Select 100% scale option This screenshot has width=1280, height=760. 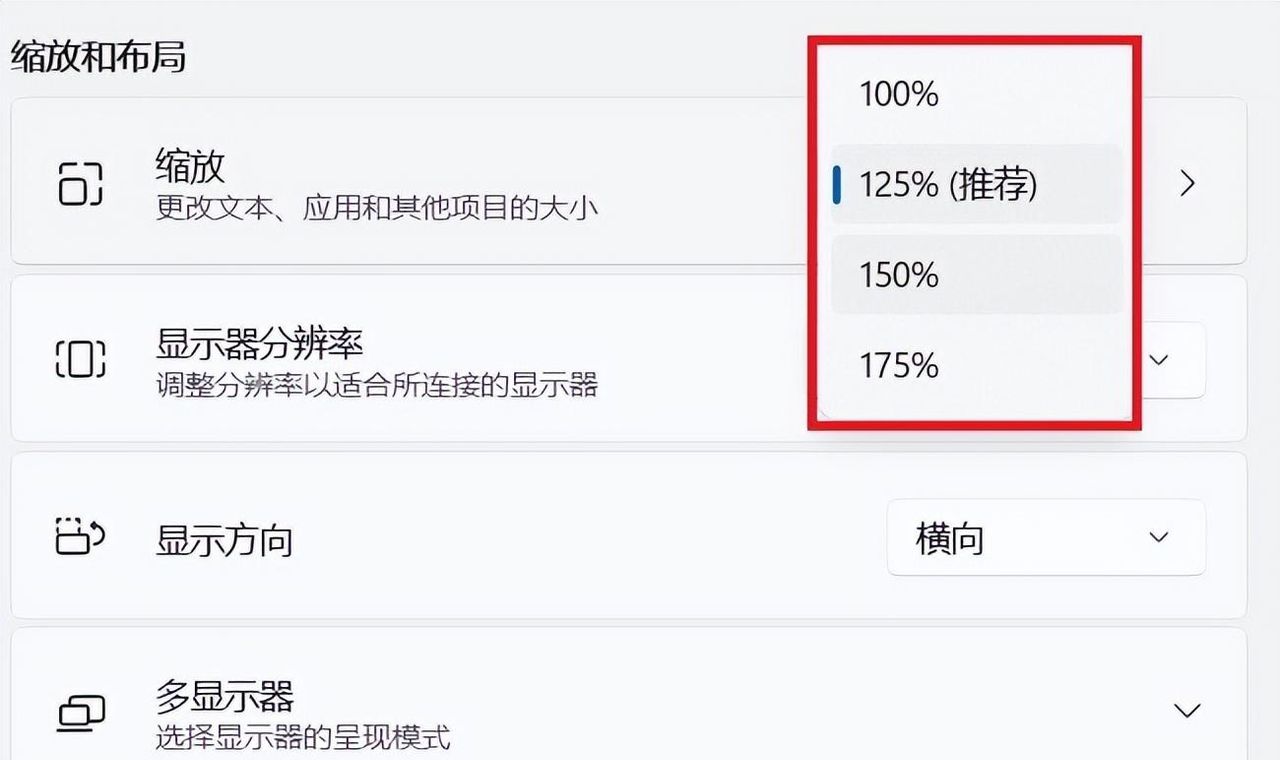[x=898, y=95]
